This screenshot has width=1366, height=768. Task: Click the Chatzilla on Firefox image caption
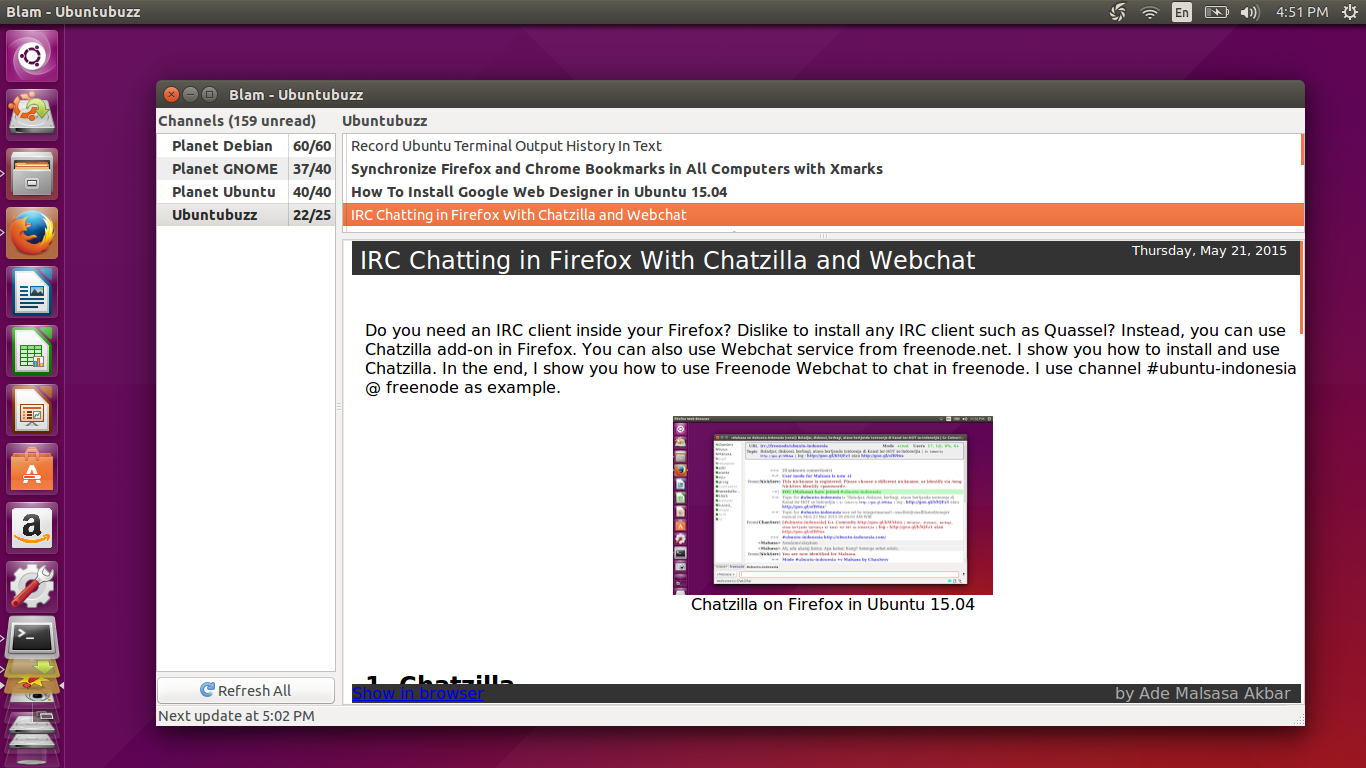point(832,604)
